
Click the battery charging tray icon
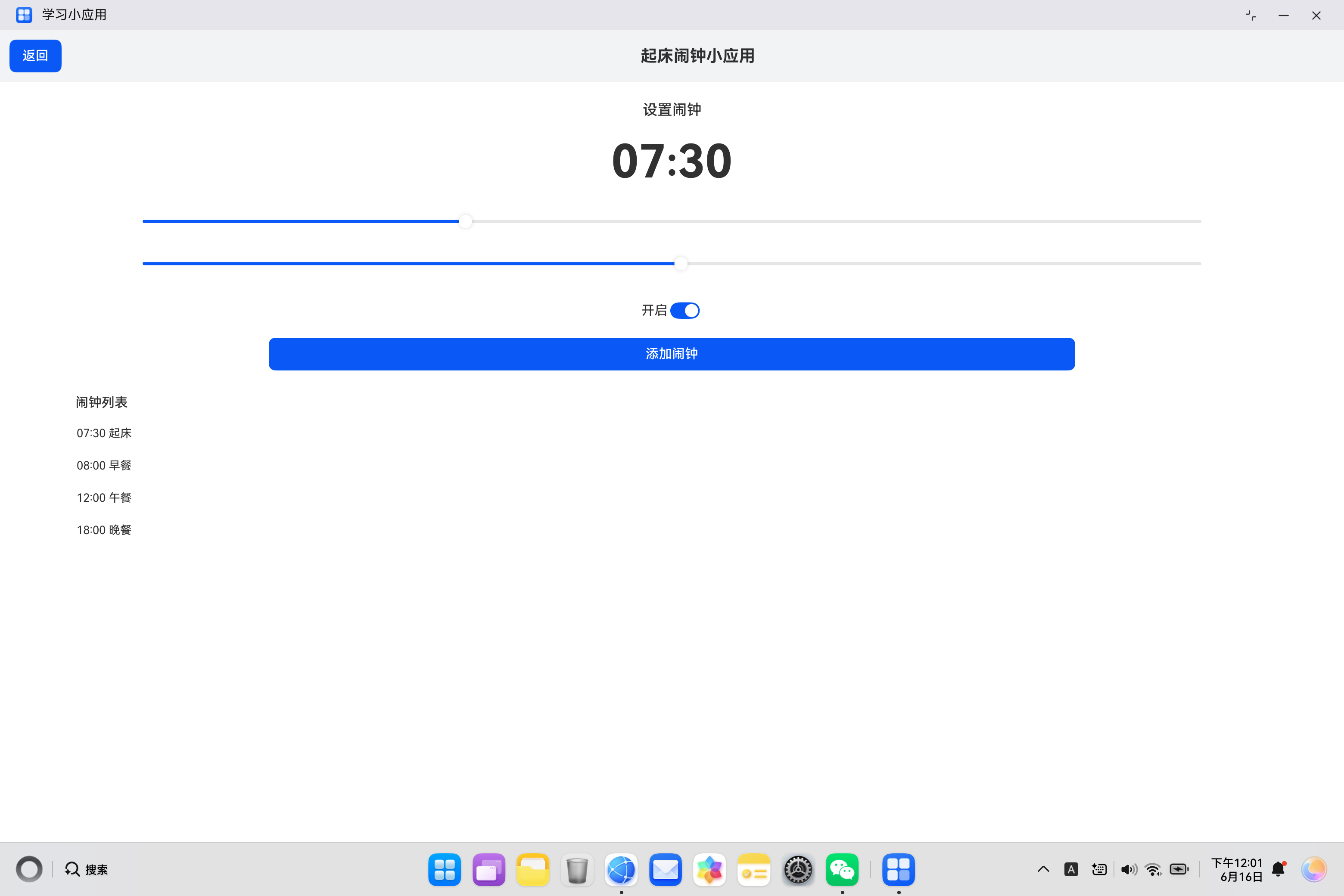tap(1179, 869)
